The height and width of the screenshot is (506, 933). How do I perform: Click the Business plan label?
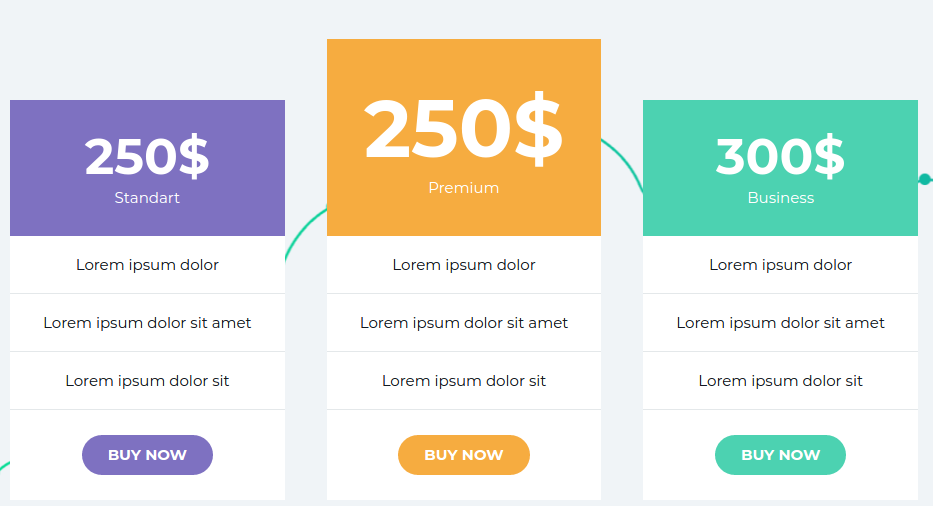[x=780, y=198]
